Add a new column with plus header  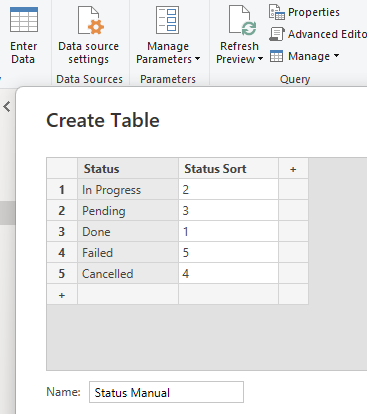293,169
